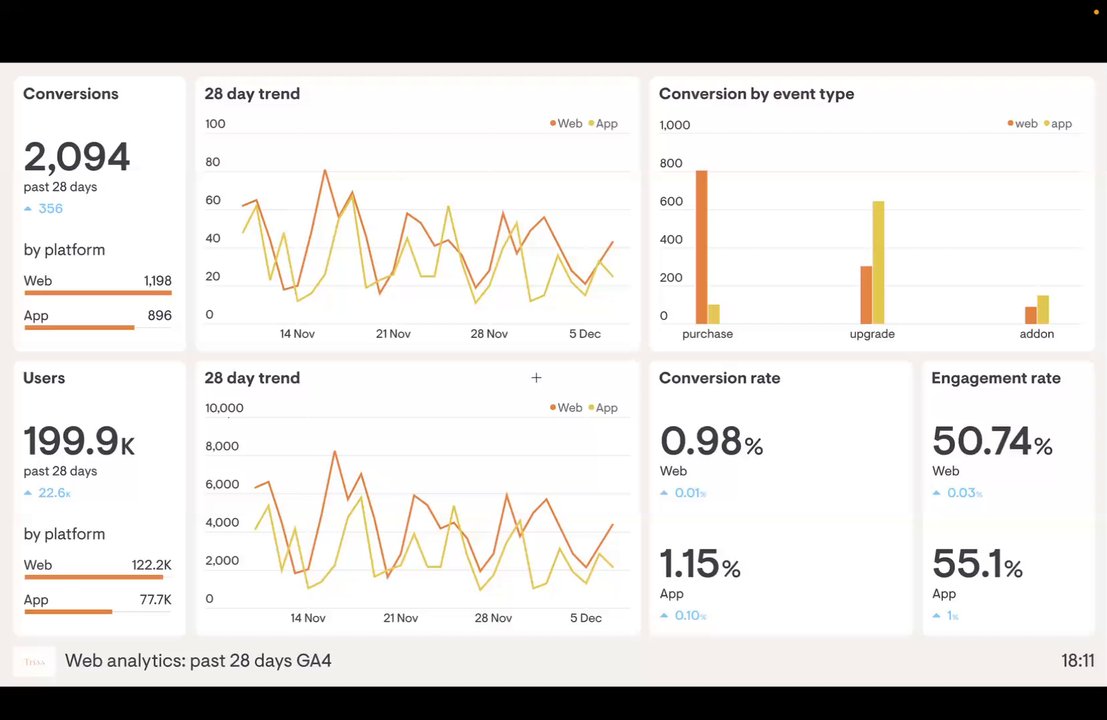Toggle app series in event type chart legend
The width and height of the screenshot is (1107, 720).
click(x=1058, y=124)
